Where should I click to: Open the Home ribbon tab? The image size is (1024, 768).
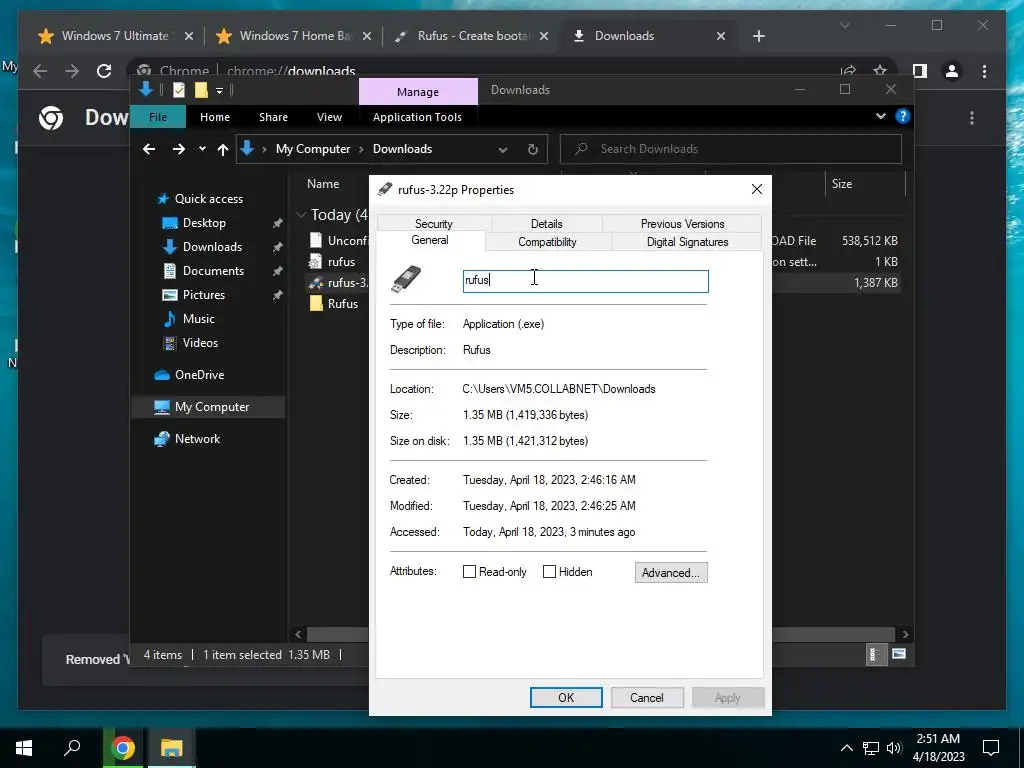[x=215, y=117]
